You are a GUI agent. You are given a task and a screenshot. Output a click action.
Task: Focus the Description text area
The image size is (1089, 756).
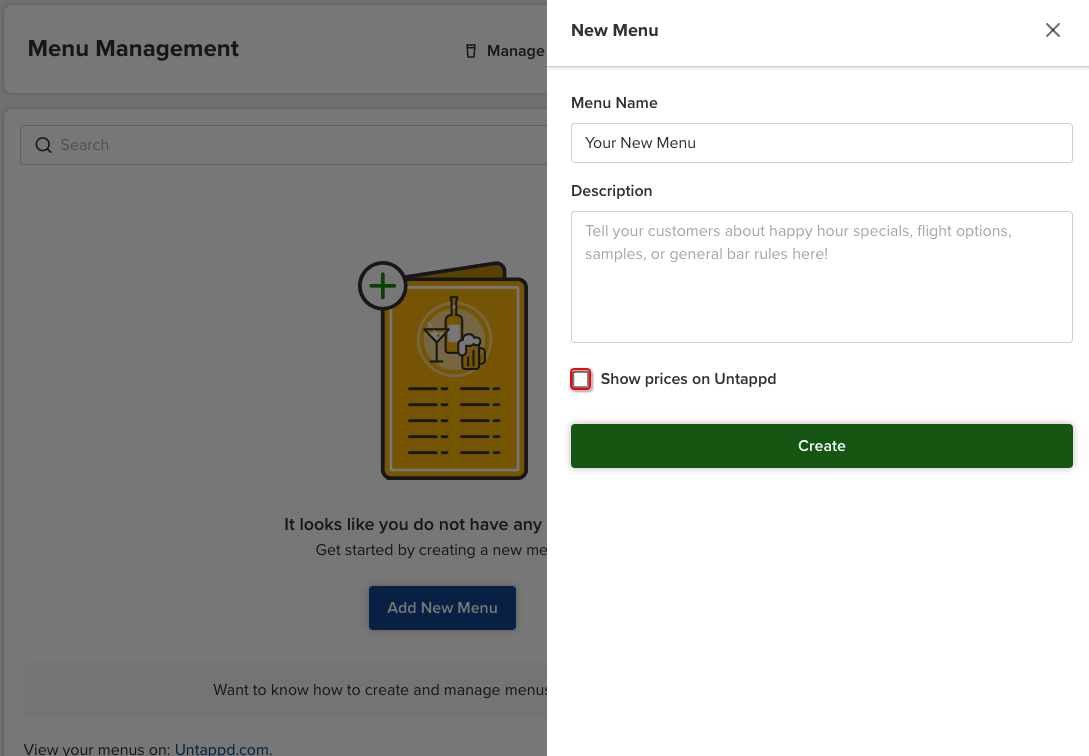(822, 277)
